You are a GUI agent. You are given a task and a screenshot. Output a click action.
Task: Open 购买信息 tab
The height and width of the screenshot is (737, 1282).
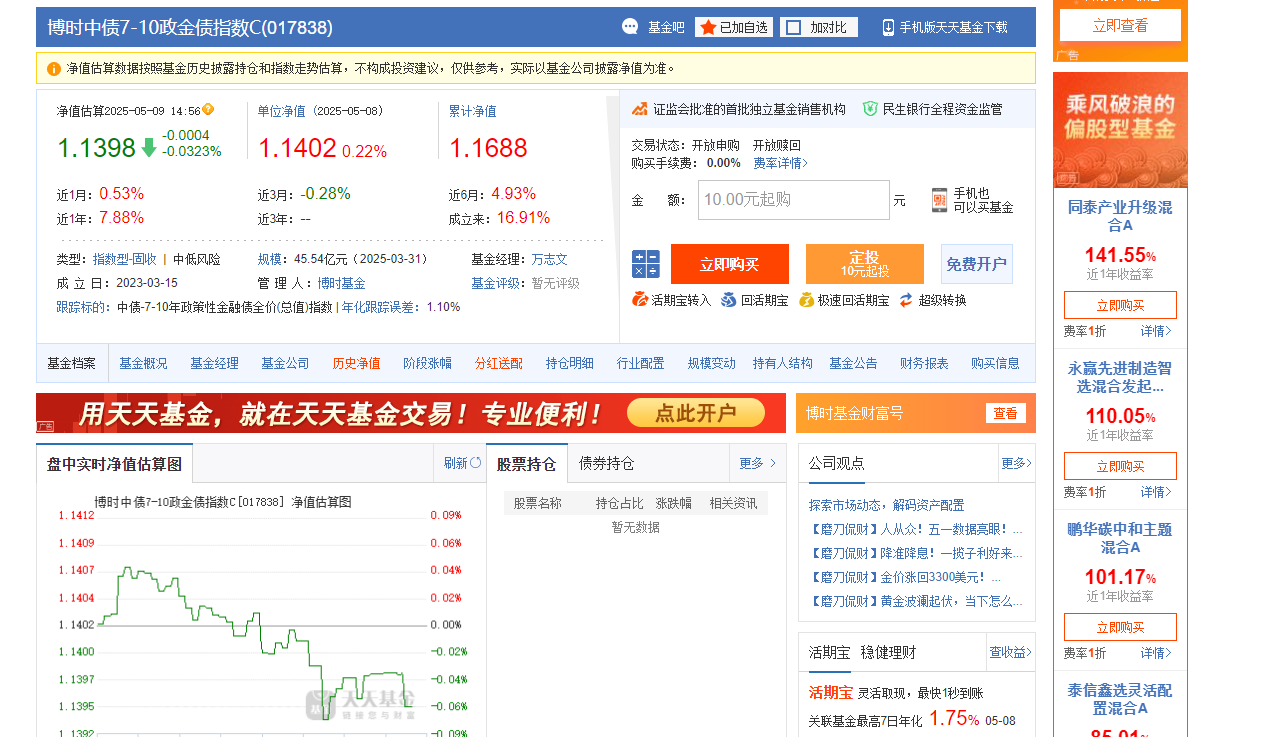point(996,363)
